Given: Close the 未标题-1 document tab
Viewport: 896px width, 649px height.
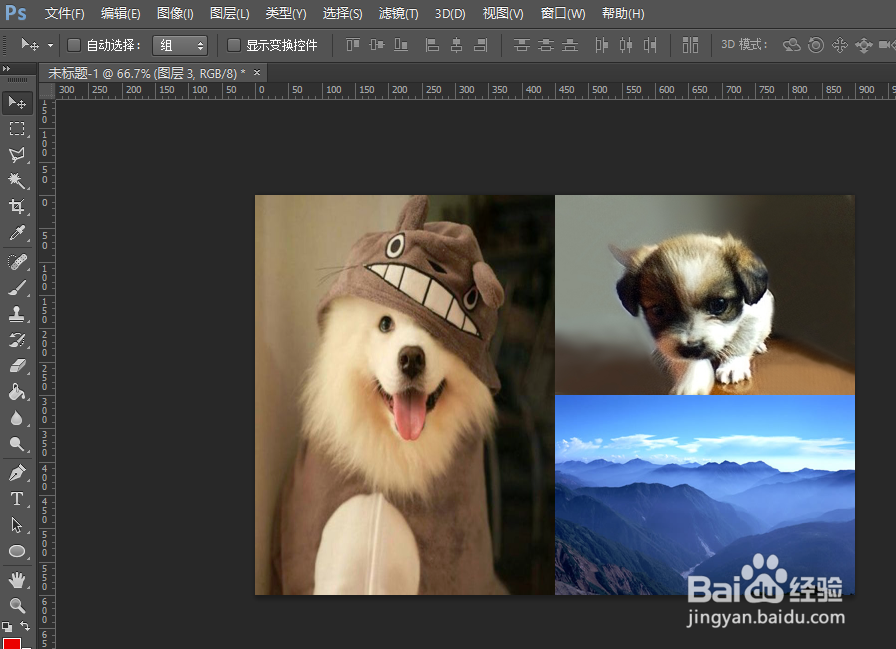Looking at the screenshot, I should (x=257, y=73).
